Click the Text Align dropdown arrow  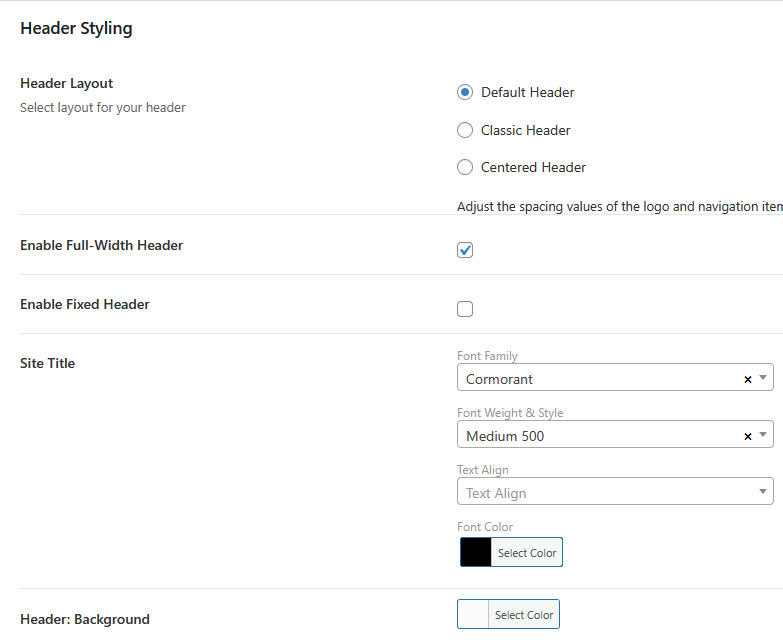[x=763, y=492]
